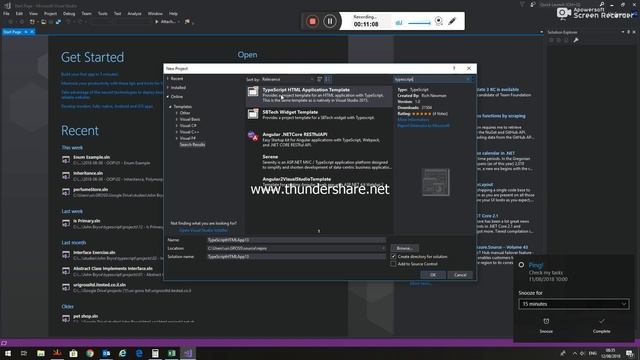Select TypeScript HTML Application Template
Screen dimensions: 640x360
pos(319,96)
